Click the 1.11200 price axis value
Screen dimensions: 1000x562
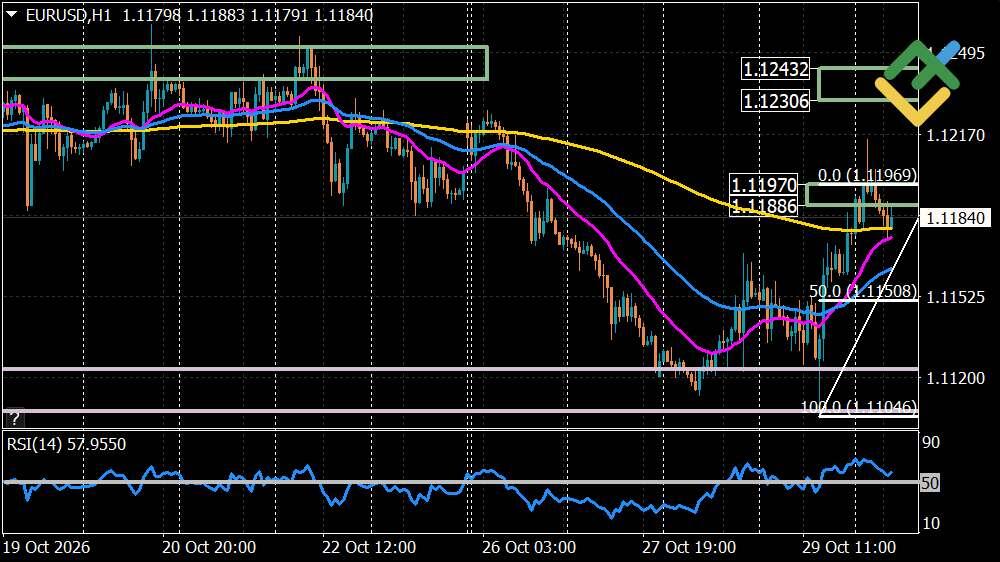(955, 378)
